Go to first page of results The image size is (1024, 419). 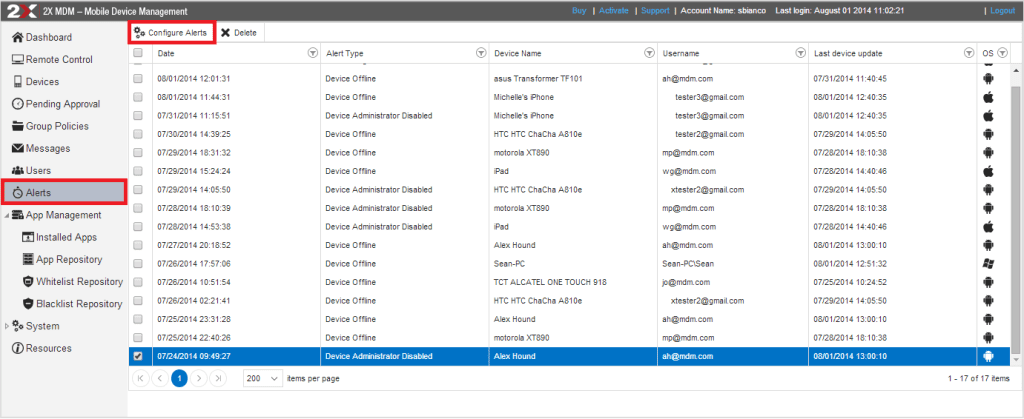pos(140,378)
